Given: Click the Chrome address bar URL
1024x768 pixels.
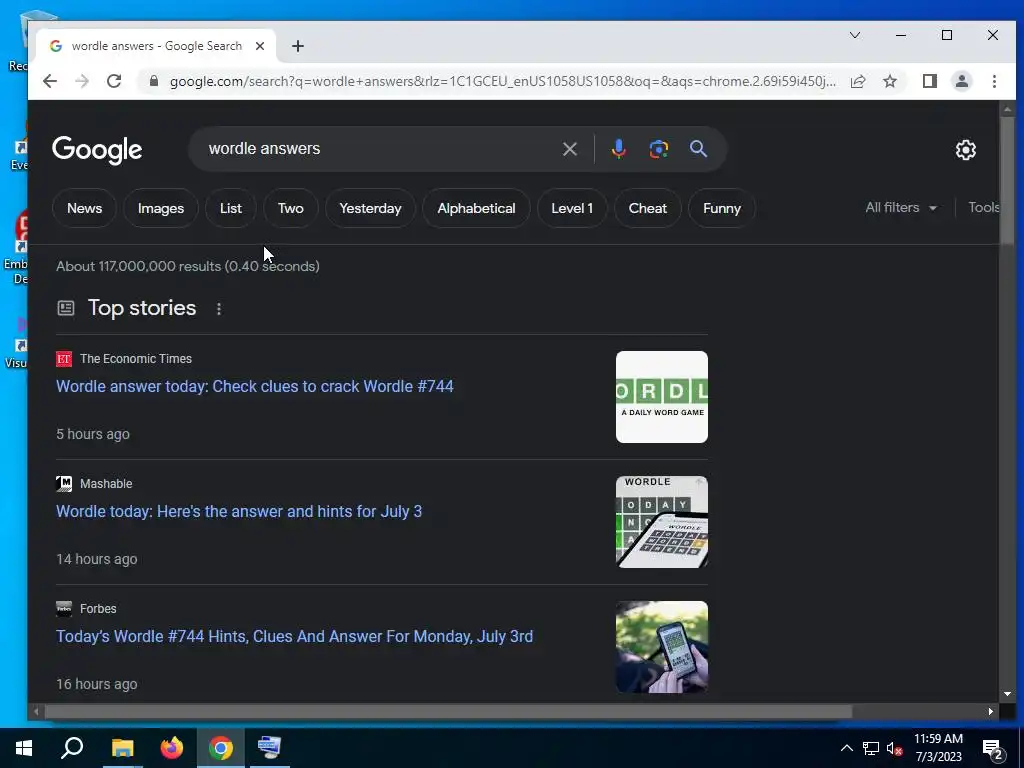Looking at the screenshot, I should (x=502, y=81).
